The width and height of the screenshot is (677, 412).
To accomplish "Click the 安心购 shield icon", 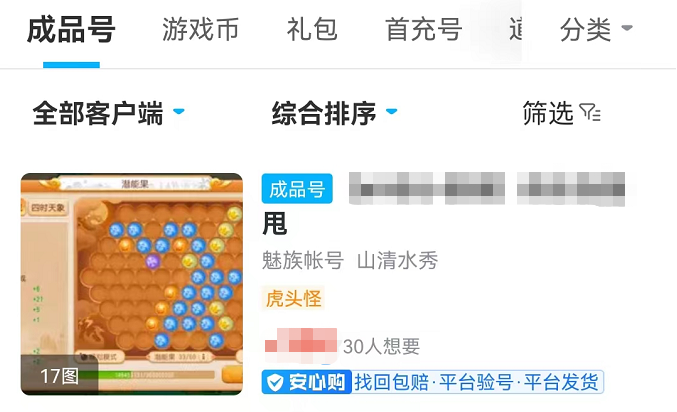I will click(275, 382).
